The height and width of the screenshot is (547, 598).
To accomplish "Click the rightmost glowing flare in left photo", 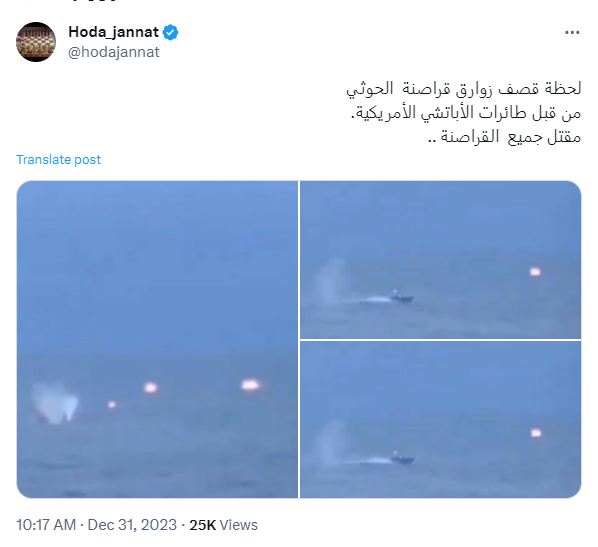I will [x=251, y=385].
